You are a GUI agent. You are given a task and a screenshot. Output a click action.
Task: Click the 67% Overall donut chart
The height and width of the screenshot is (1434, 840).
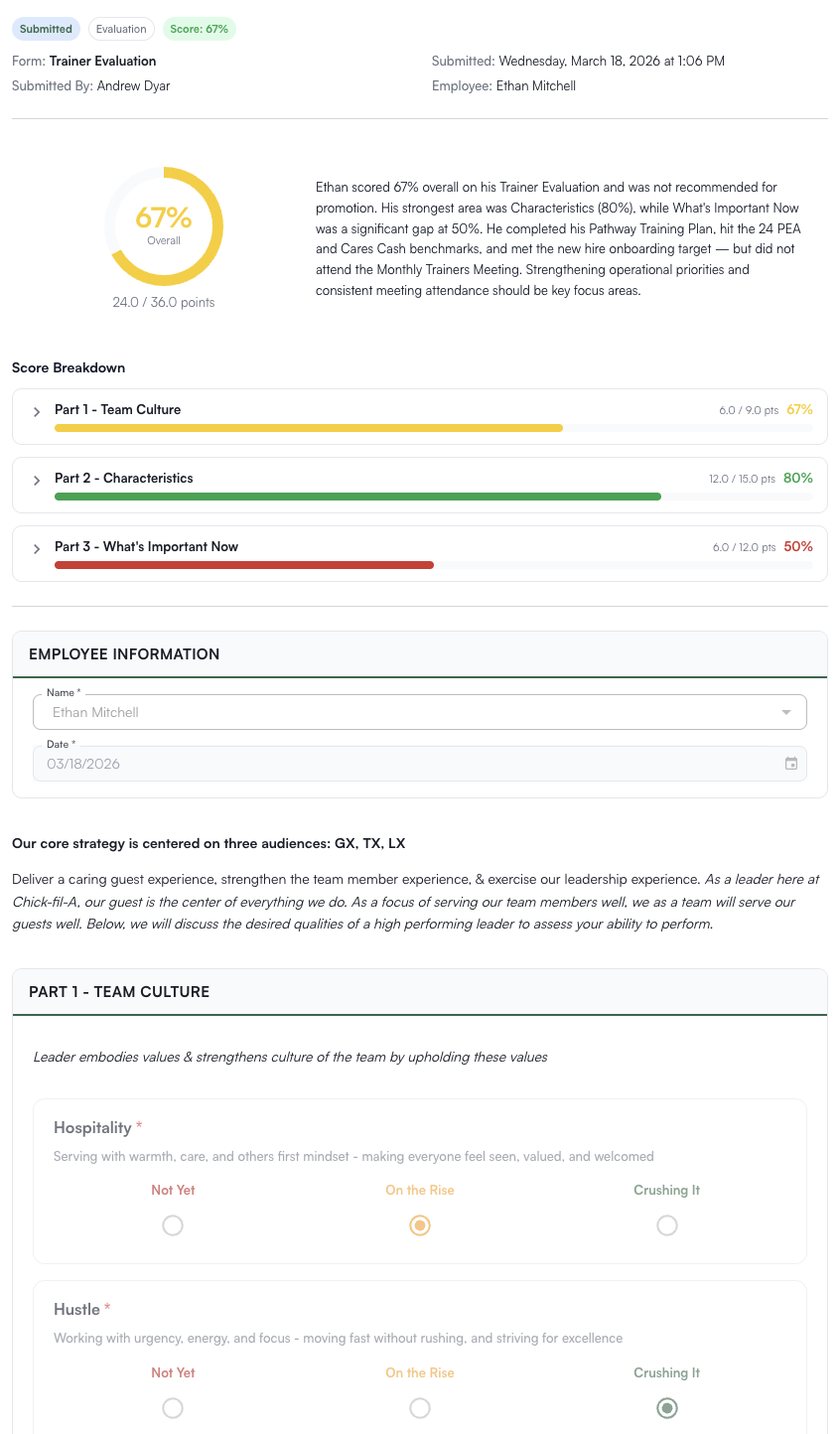[x=164, y=226]
